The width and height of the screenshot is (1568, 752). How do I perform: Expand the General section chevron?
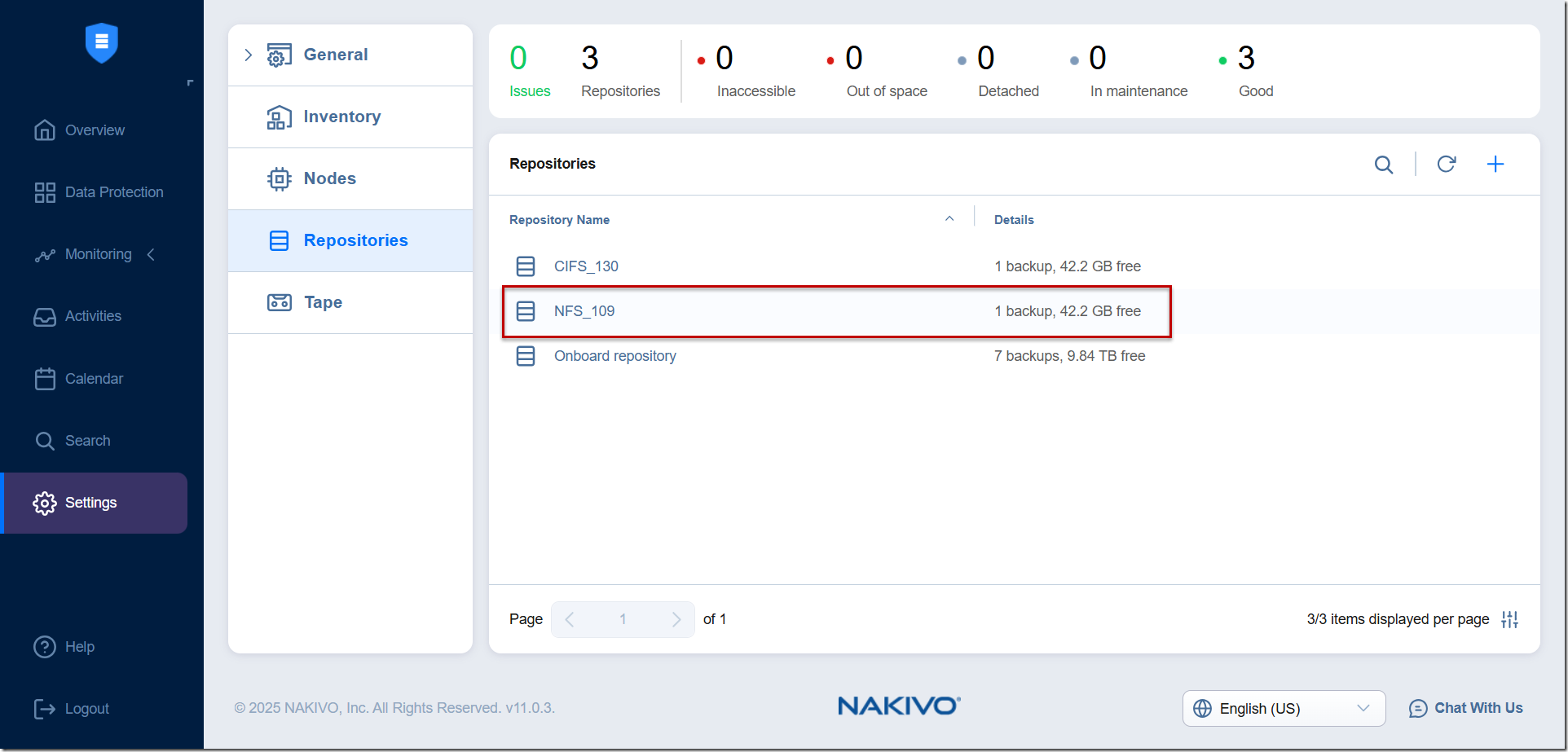click(x=249, y=55)
